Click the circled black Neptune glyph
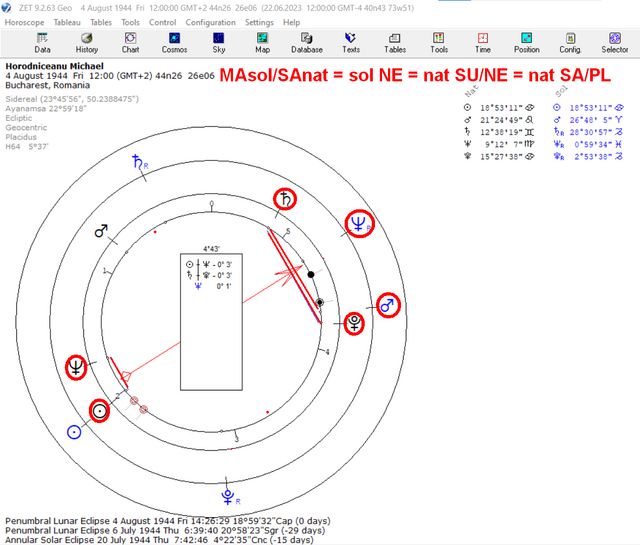640x545 pixels. tap(76, 367)
